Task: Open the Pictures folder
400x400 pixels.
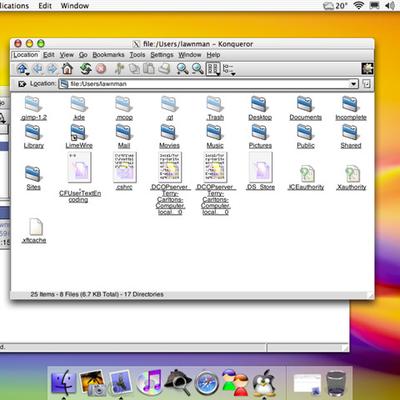Action: click(260, 136)
